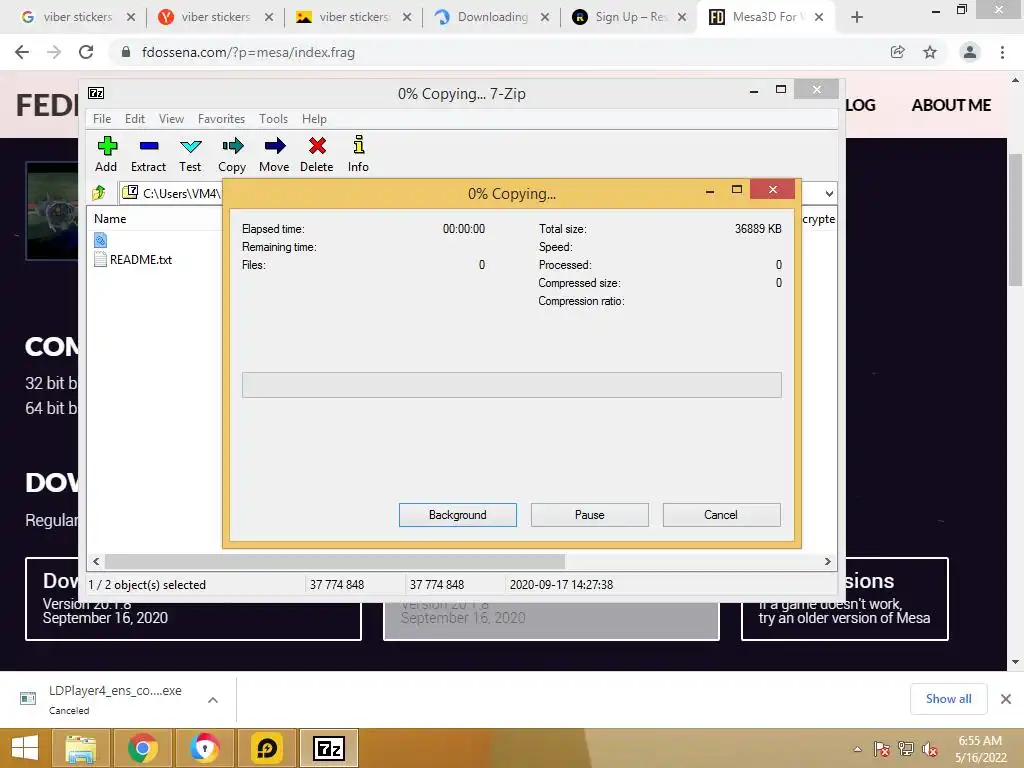Viewport: 1024px width, 768px height.
Task: Click Show all downloads
Action: [948, 699]
